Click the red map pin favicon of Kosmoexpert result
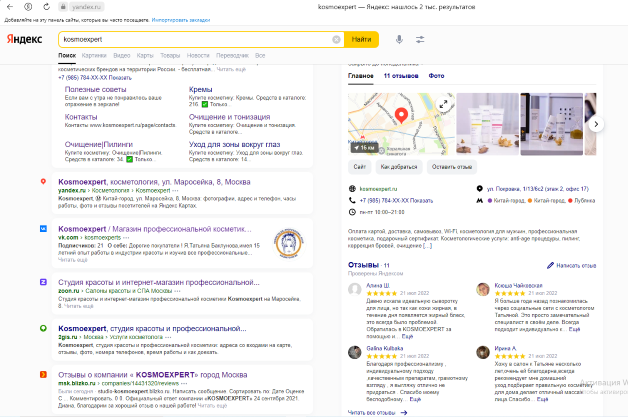This screenshot has width=628, height=417. click(43, 181)
